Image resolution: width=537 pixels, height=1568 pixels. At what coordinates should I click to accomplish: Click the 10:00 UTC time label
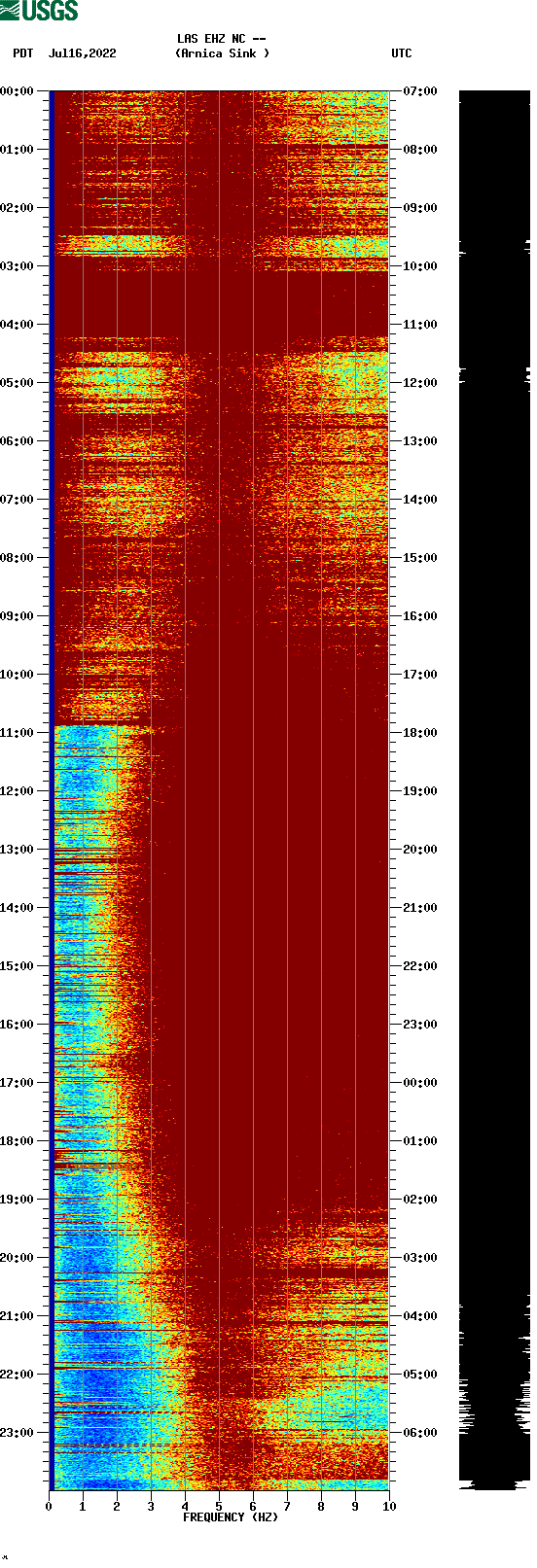(420, 265)
